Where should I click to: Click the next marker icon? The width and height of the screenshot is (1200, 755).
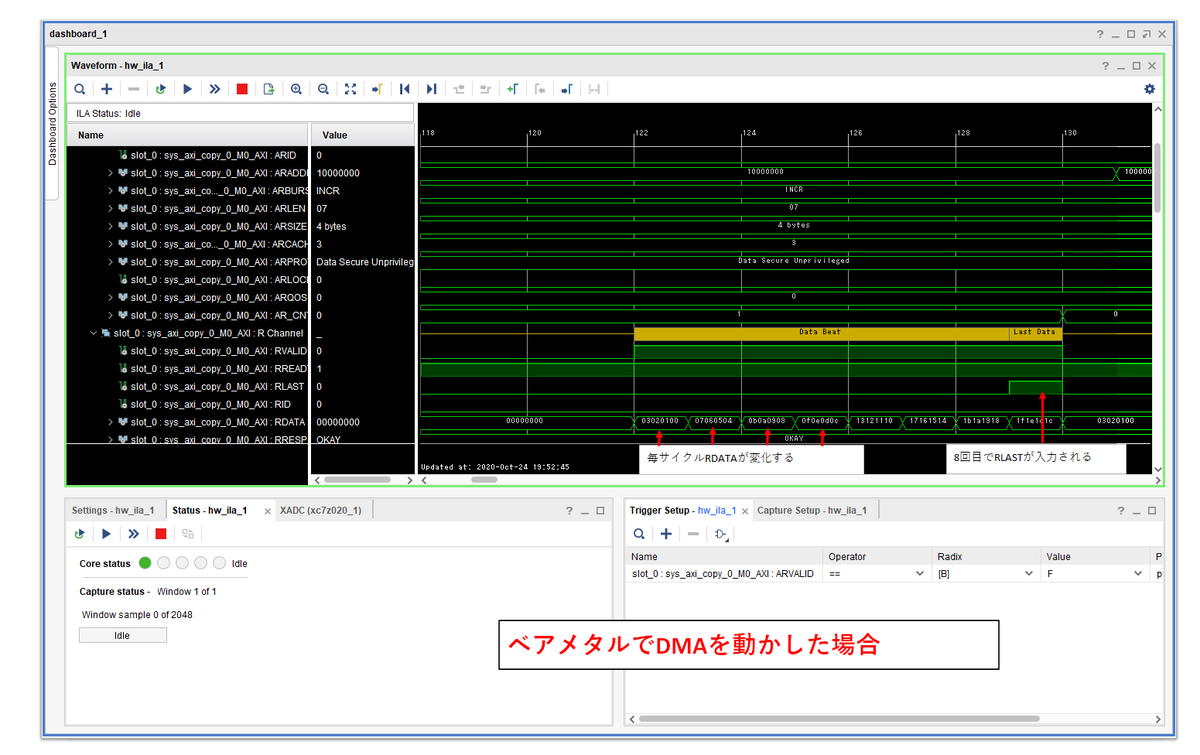(567, 89)
